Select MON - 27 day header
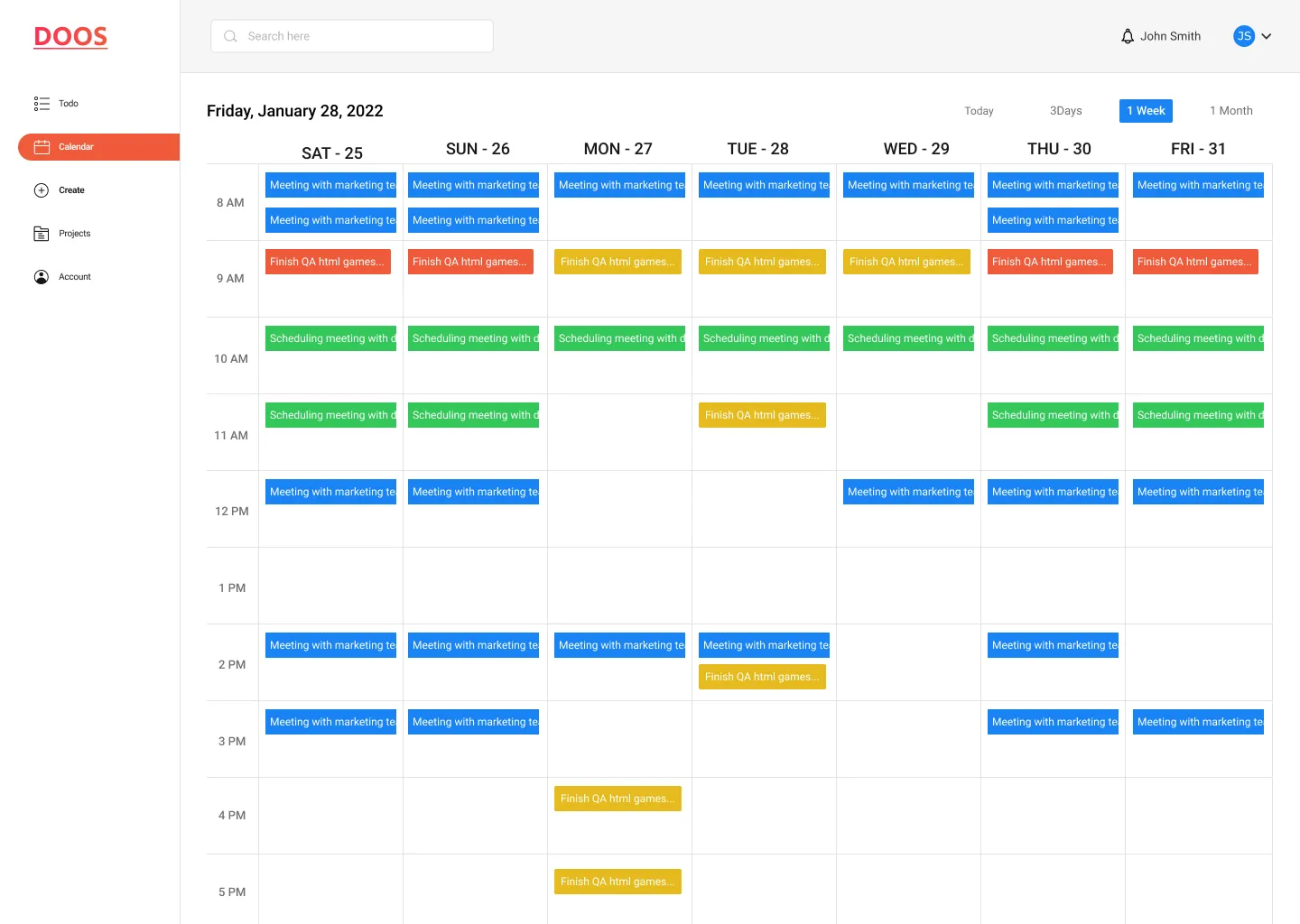 point(617,149)
